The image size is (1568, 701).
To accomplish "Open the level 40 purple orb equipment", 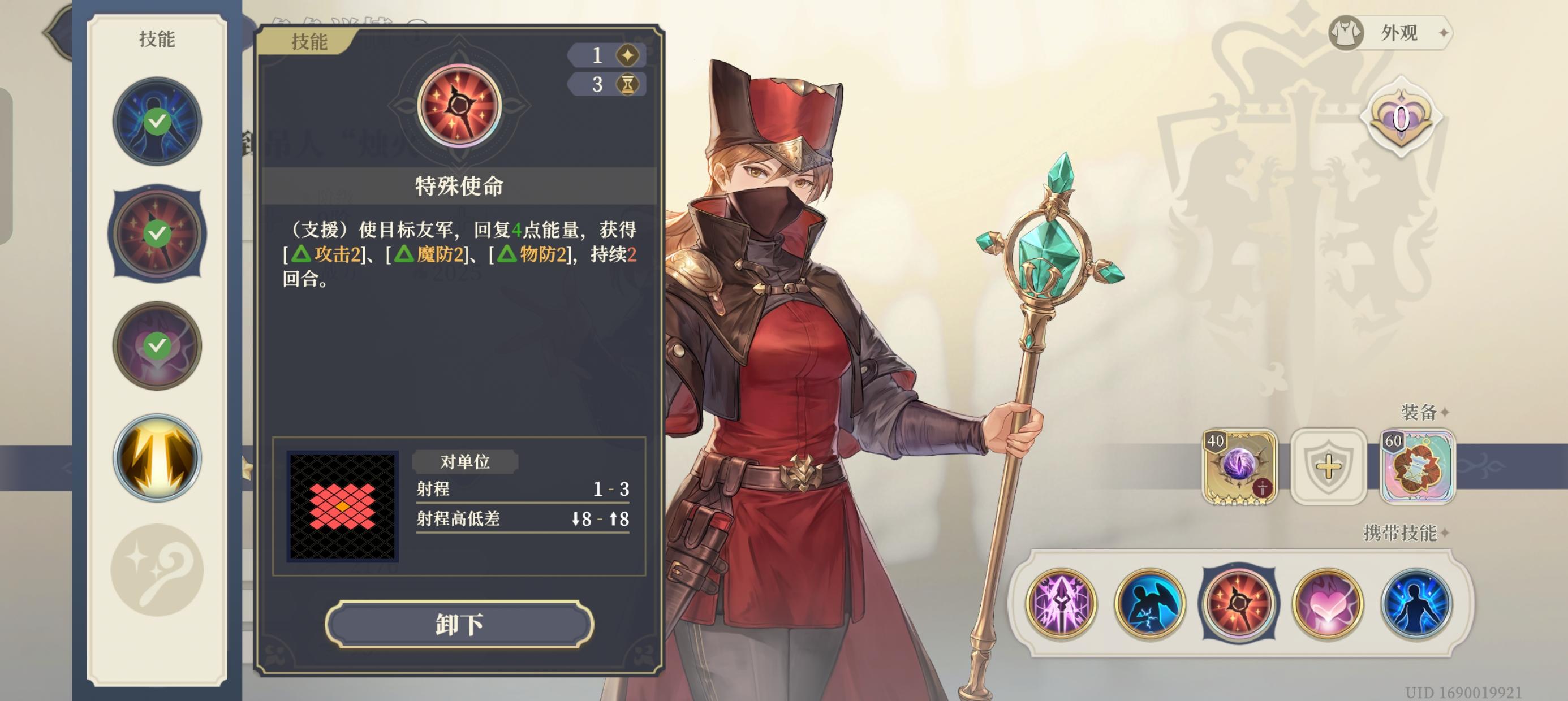I will coord(1240,467).
